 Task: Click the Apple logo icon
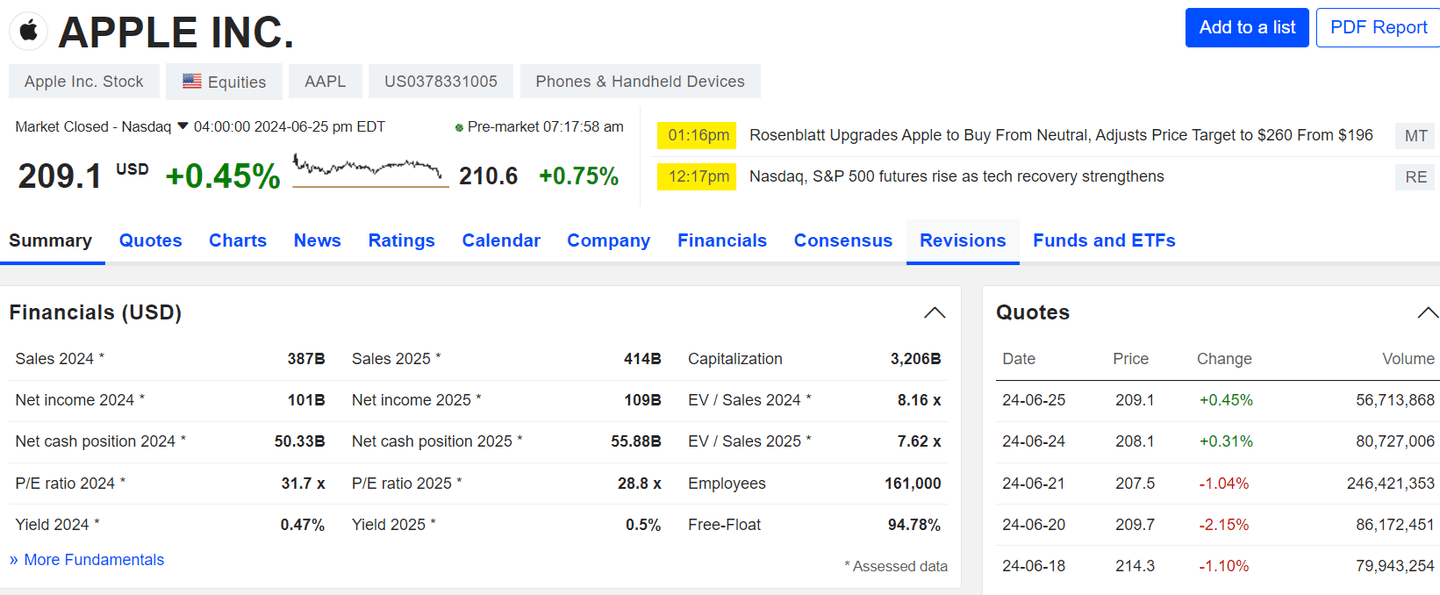pyautogui.click(x=28, y=30)
